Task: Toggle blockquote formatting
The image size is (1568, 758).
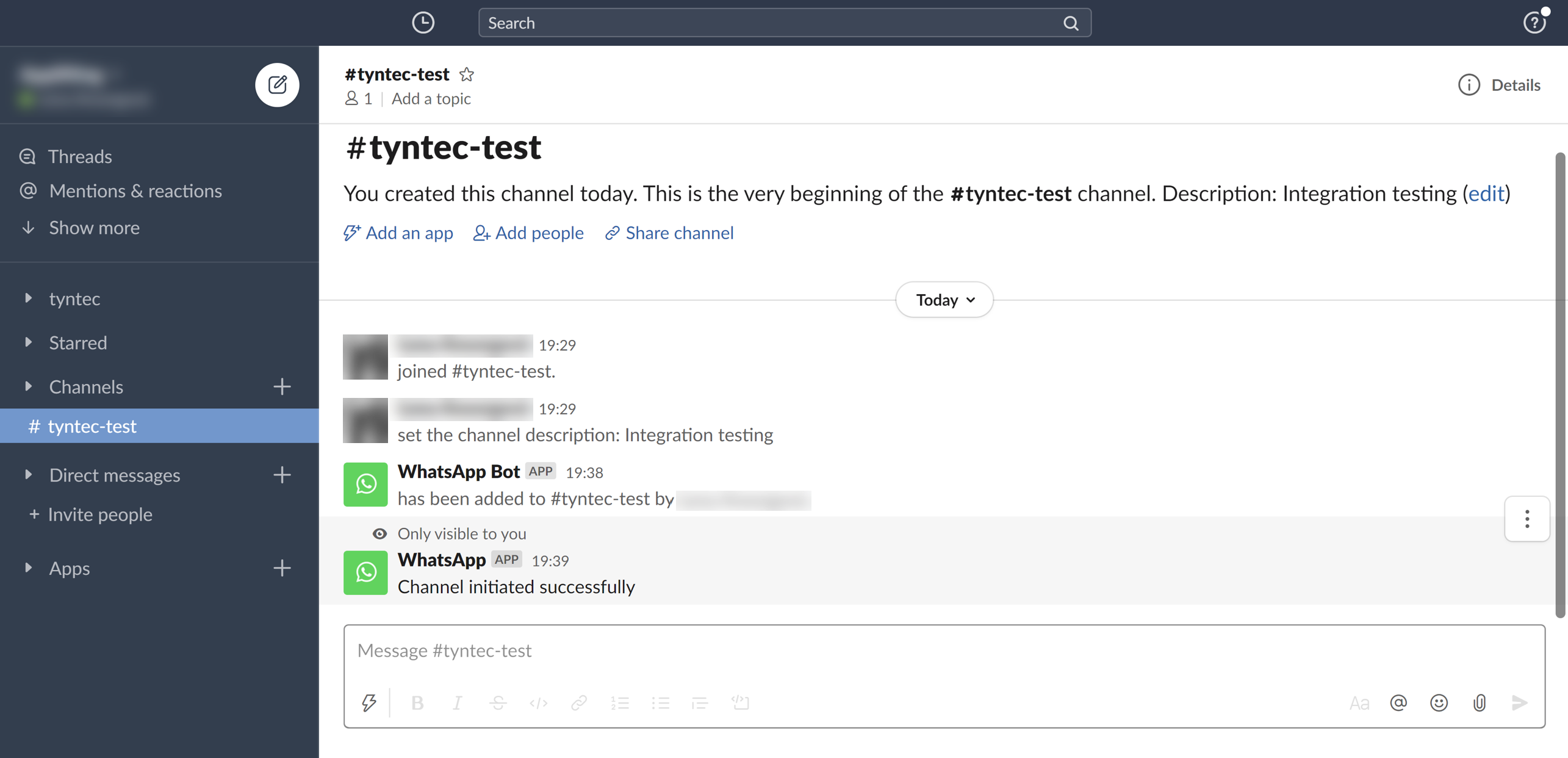Action: [x=700, y=703]
